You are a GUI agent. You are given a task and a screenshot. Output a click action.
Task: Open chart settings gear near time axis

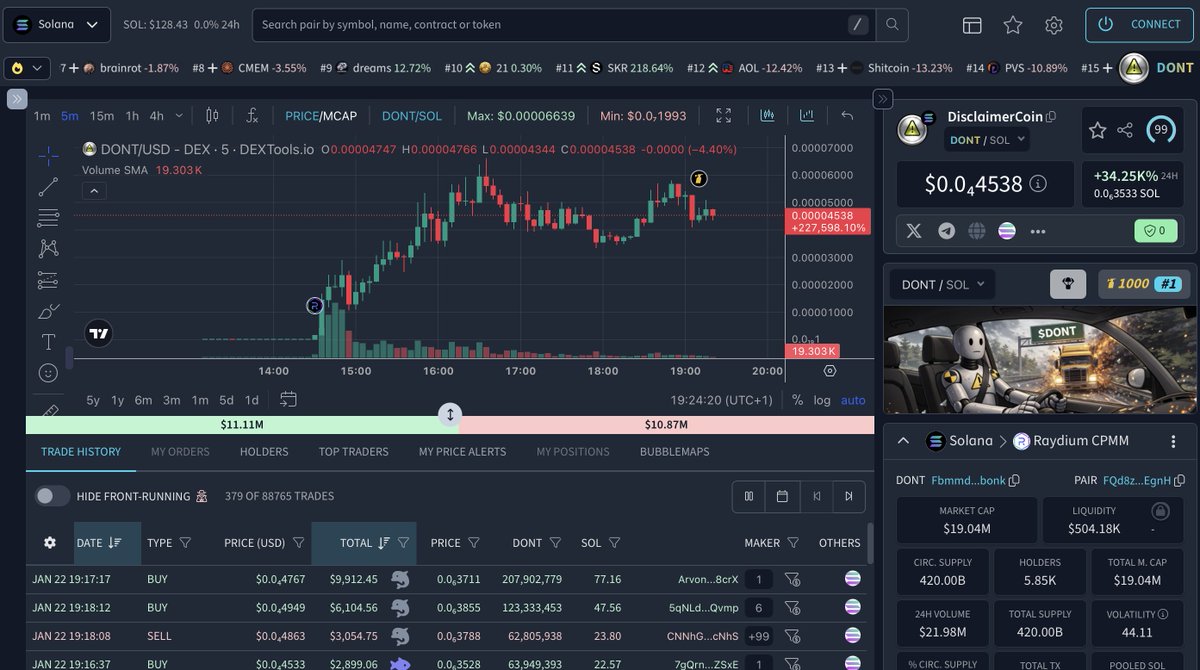point(830,371)
